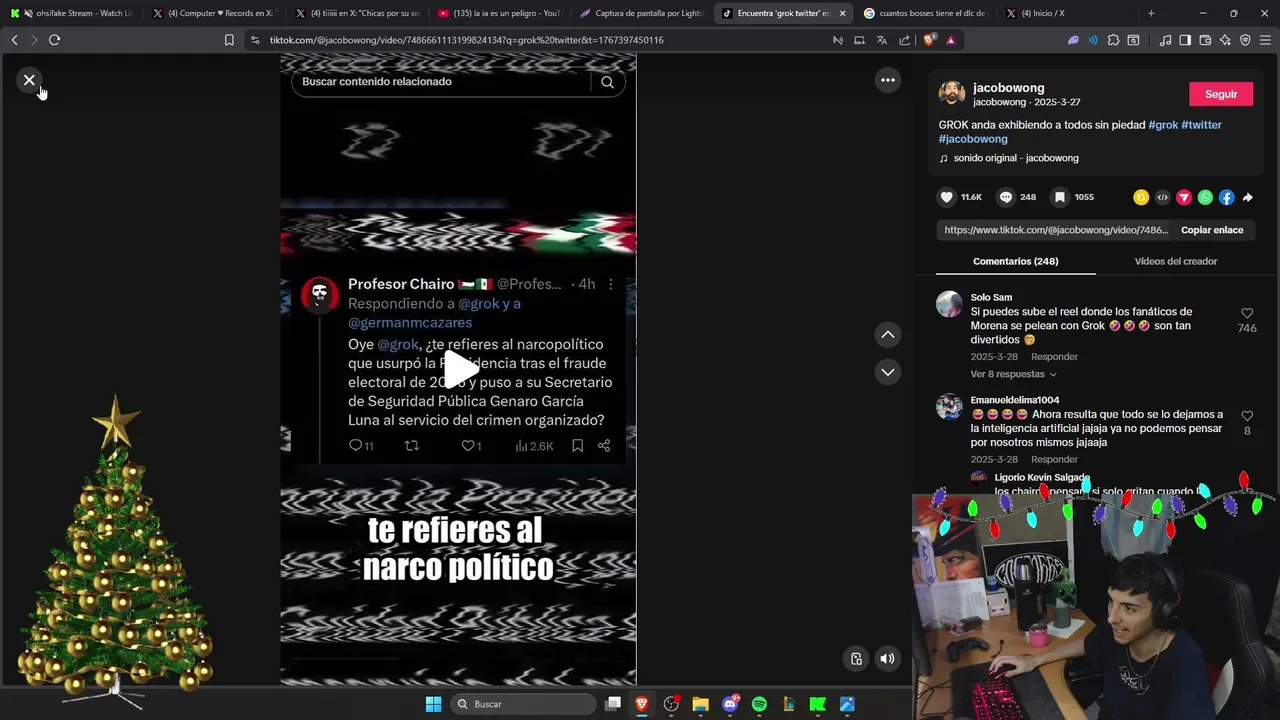Screen dimensions: 1280x720
Task: Switch to Comentarios (248) tab
Action: coord(1015,261)
